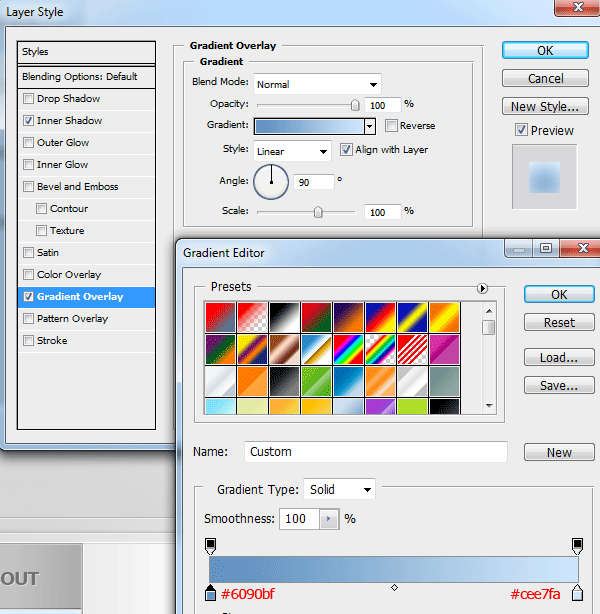This screenshot has height=614, width=600.
Task: Click Cancel in the Layer Style dialog
Action: [545, 78]
